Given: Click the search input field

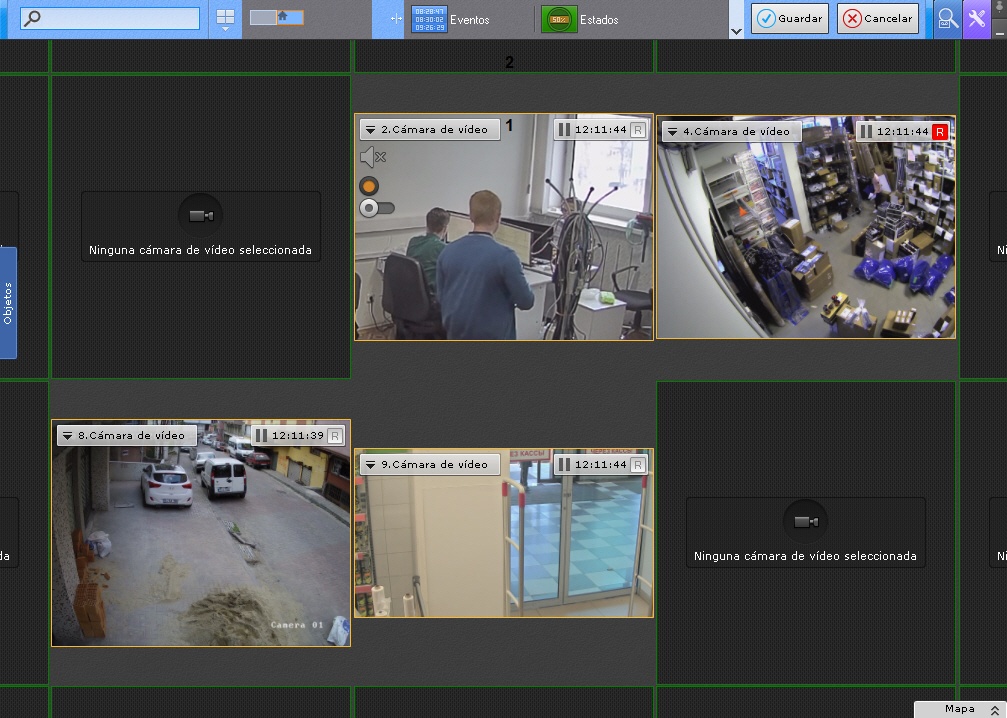Looking at the screenshot, I should pos(110,18).
